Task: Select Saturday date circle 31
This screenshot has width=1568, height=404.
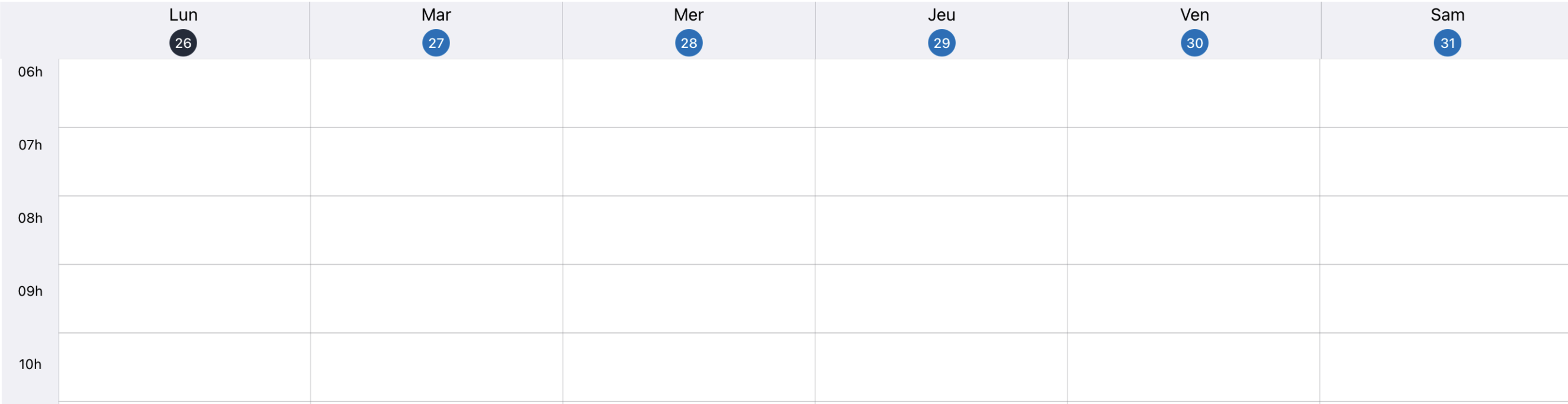Action: [1447, 43]
